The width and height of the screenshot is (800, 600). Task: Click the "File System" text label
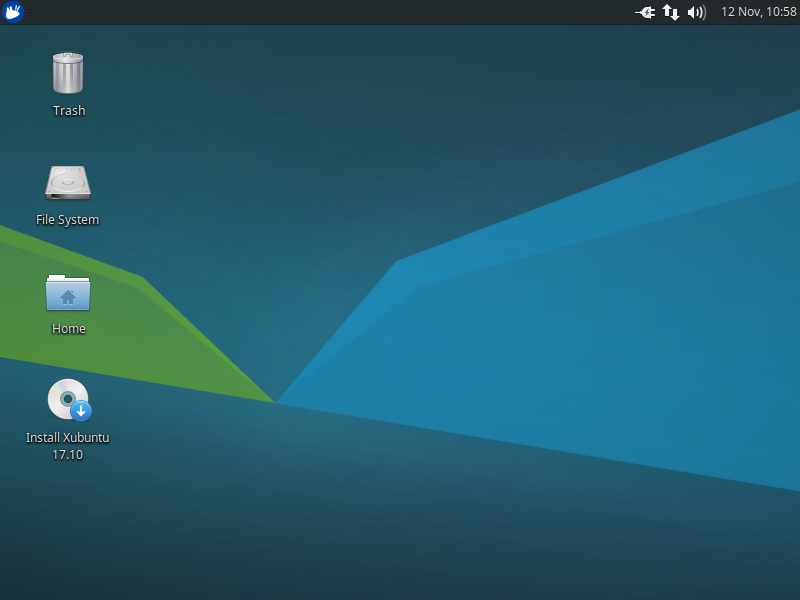coord(68,220)
